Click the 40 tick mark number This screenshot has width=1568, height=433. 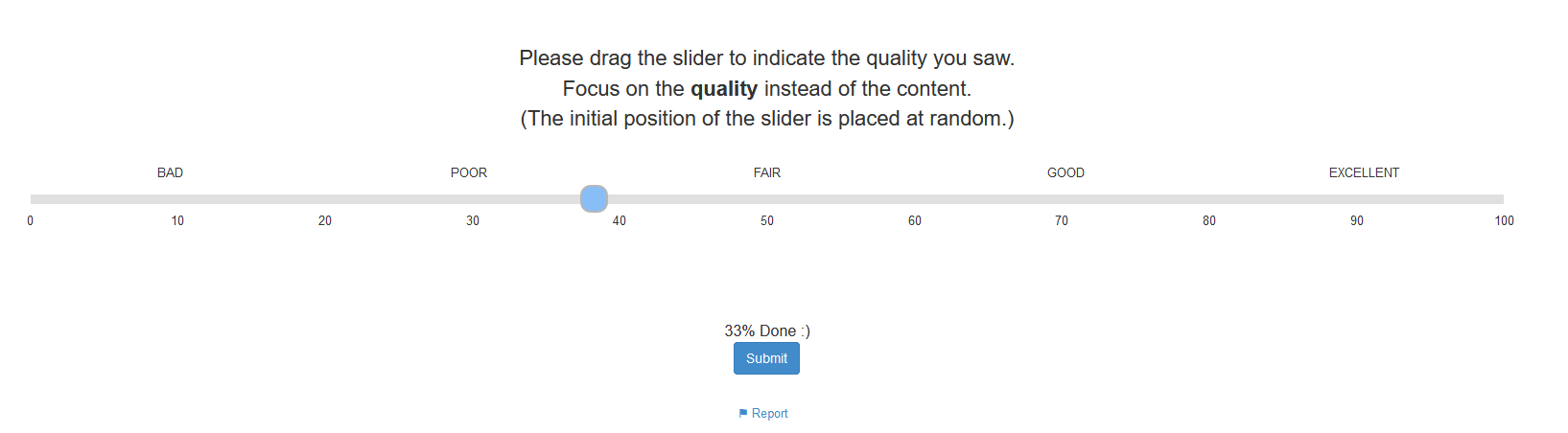(620, 221)
